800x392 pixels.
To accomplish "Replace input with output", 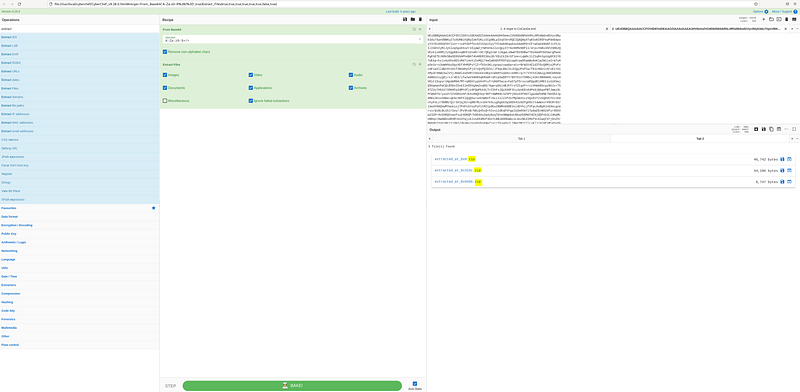I will (779, 129).
